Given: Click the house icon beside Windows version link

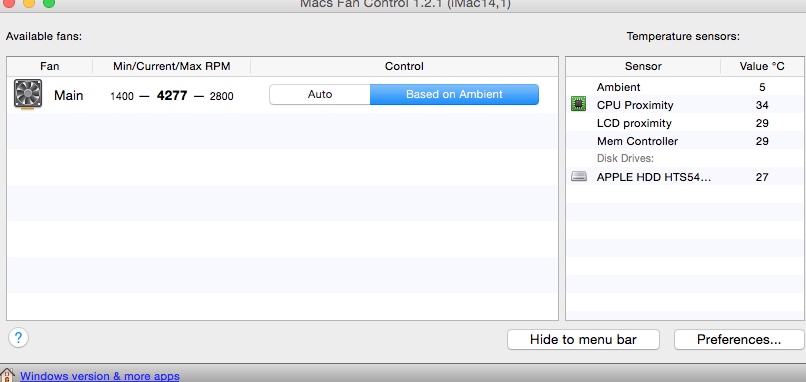Looking at the screenshot, I should point(7,375).
